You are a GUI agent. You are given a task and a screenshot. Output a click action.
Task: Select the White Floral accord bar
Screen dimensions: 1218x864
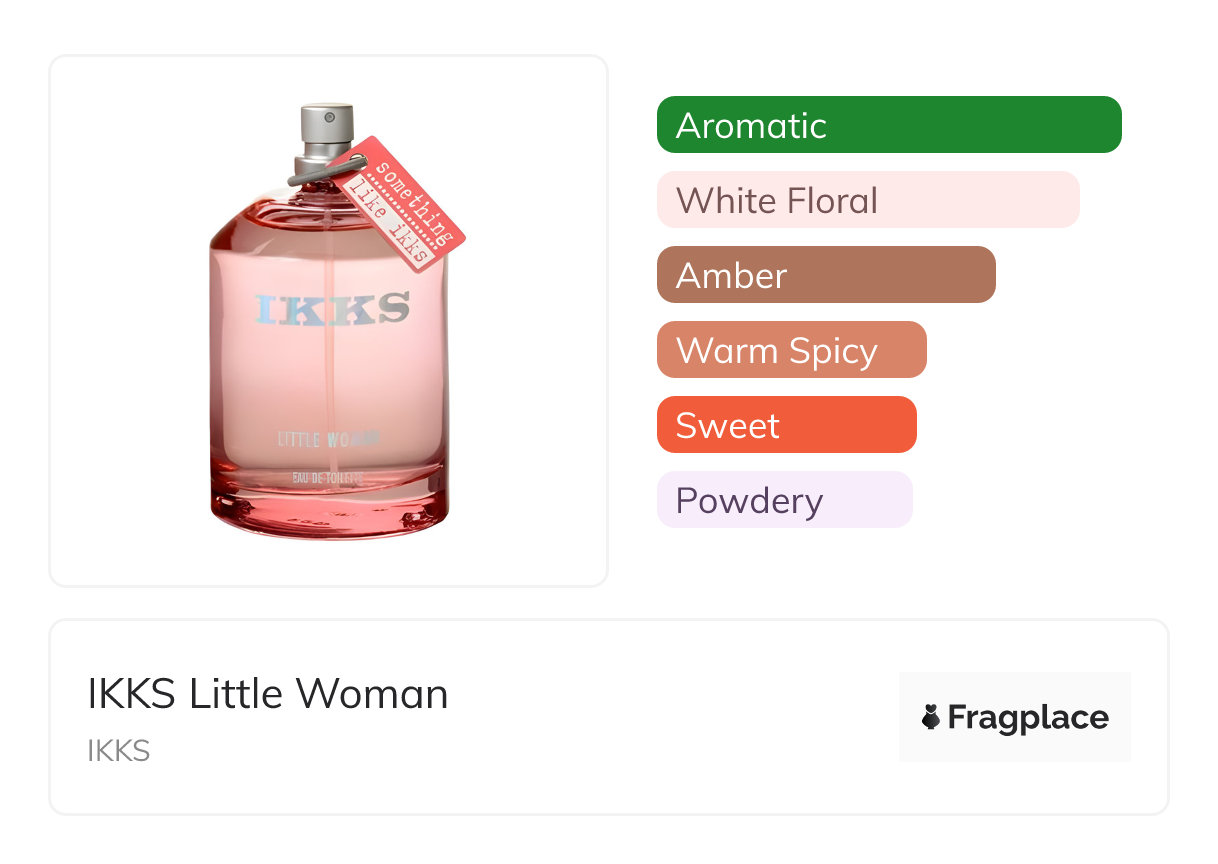(x=867, y=200)
